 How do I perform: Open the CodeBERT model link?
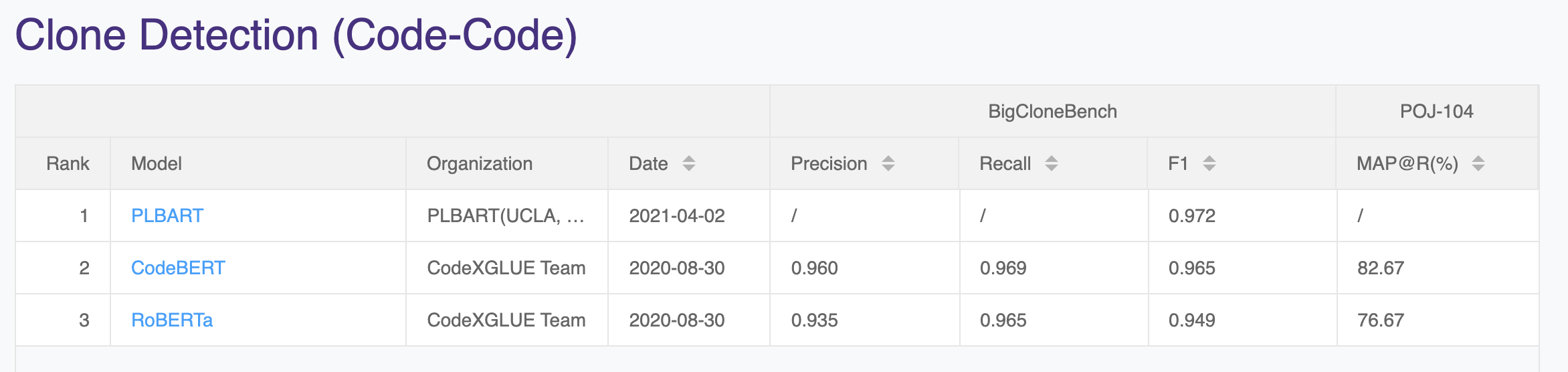click(x=178, y=268)
